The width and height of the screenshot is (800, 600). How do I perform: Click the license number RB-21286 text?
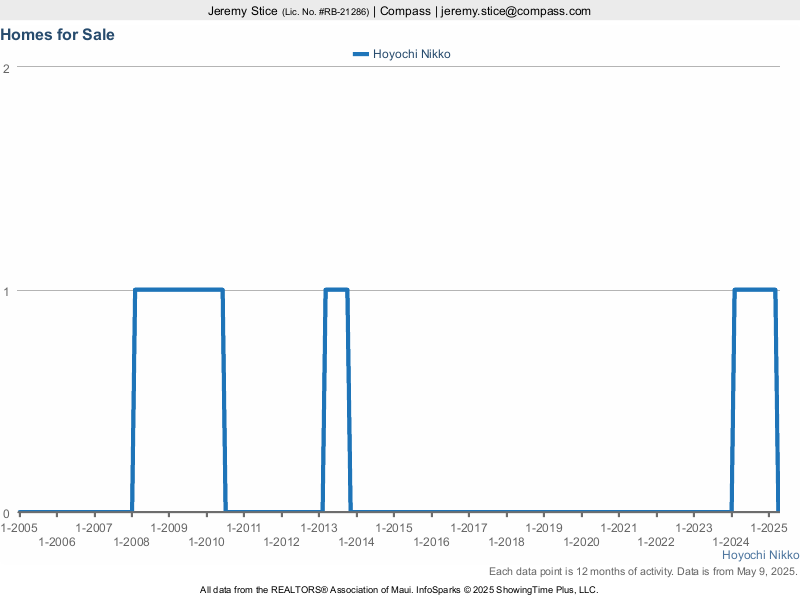coord(326,12)
